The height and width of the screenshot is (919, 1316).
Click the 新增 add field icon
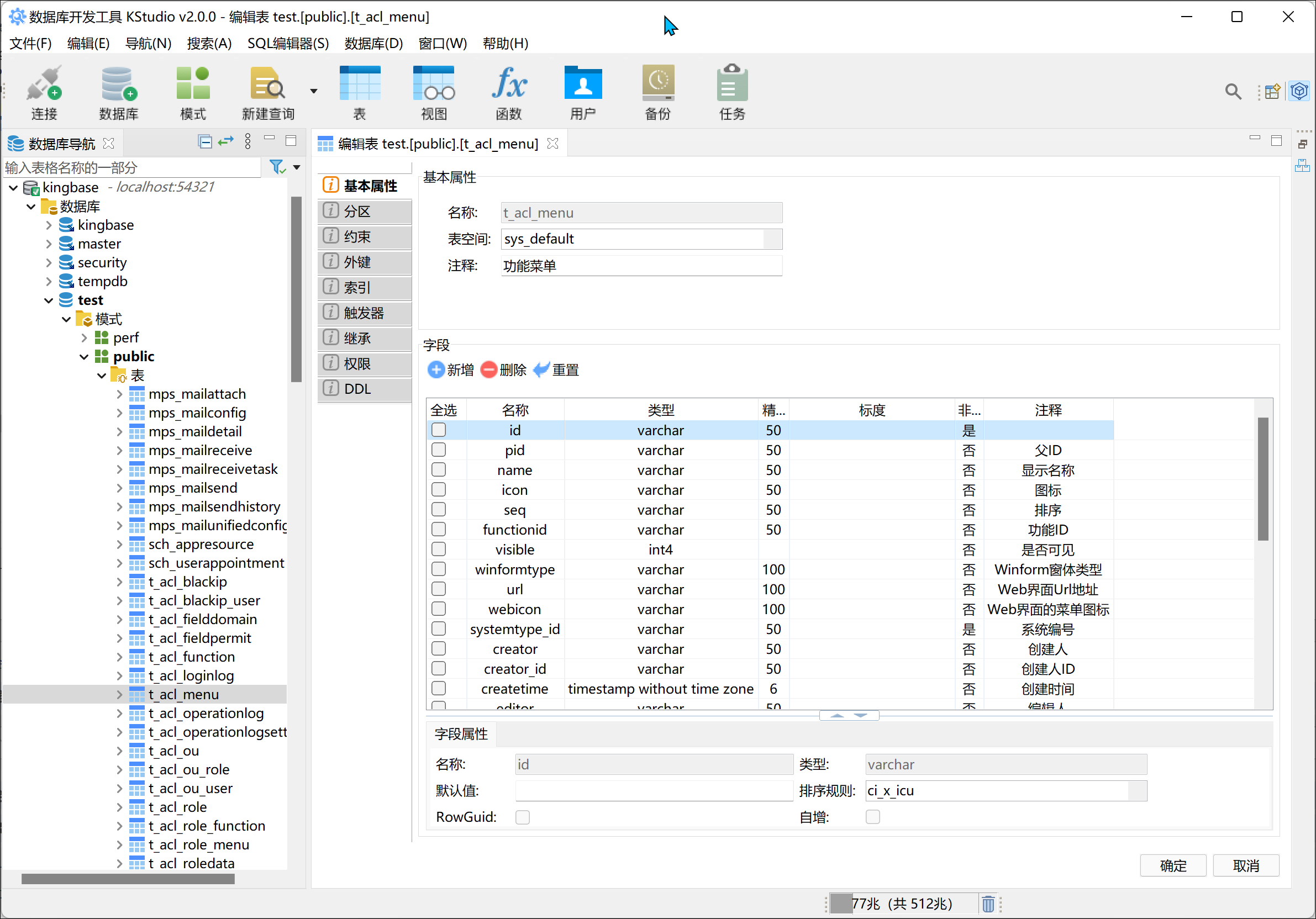click(436, 369)
